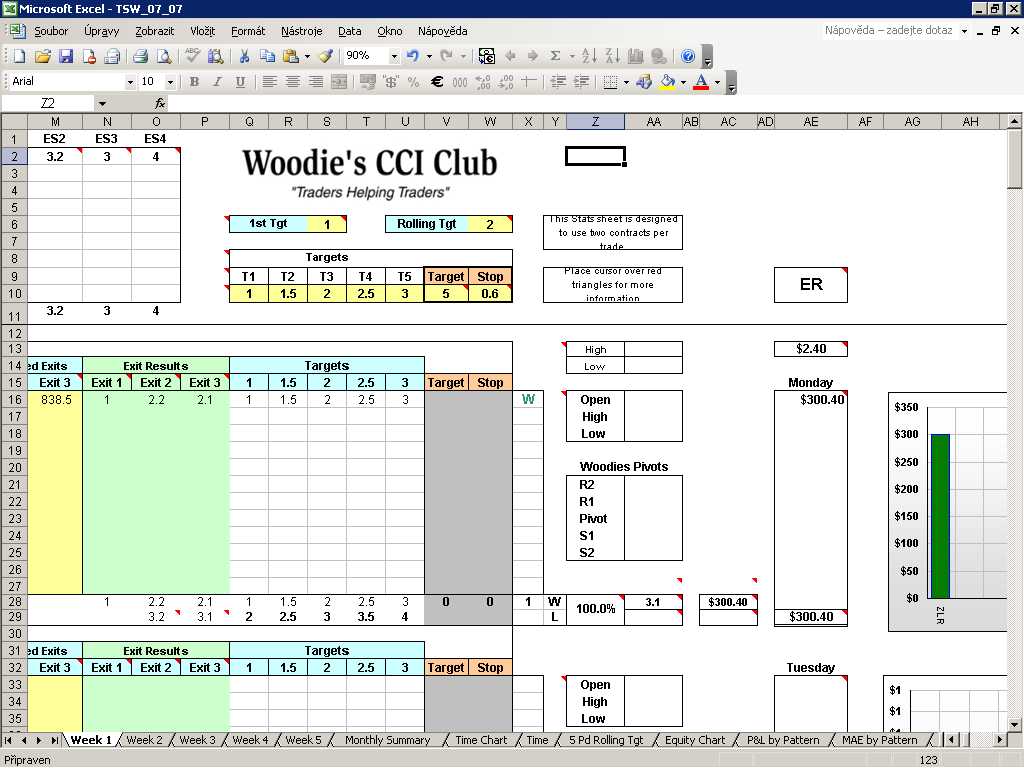Open the font color dropdown arrow
This screenshot has height=768, width=1024.
(x=717, y=82)
